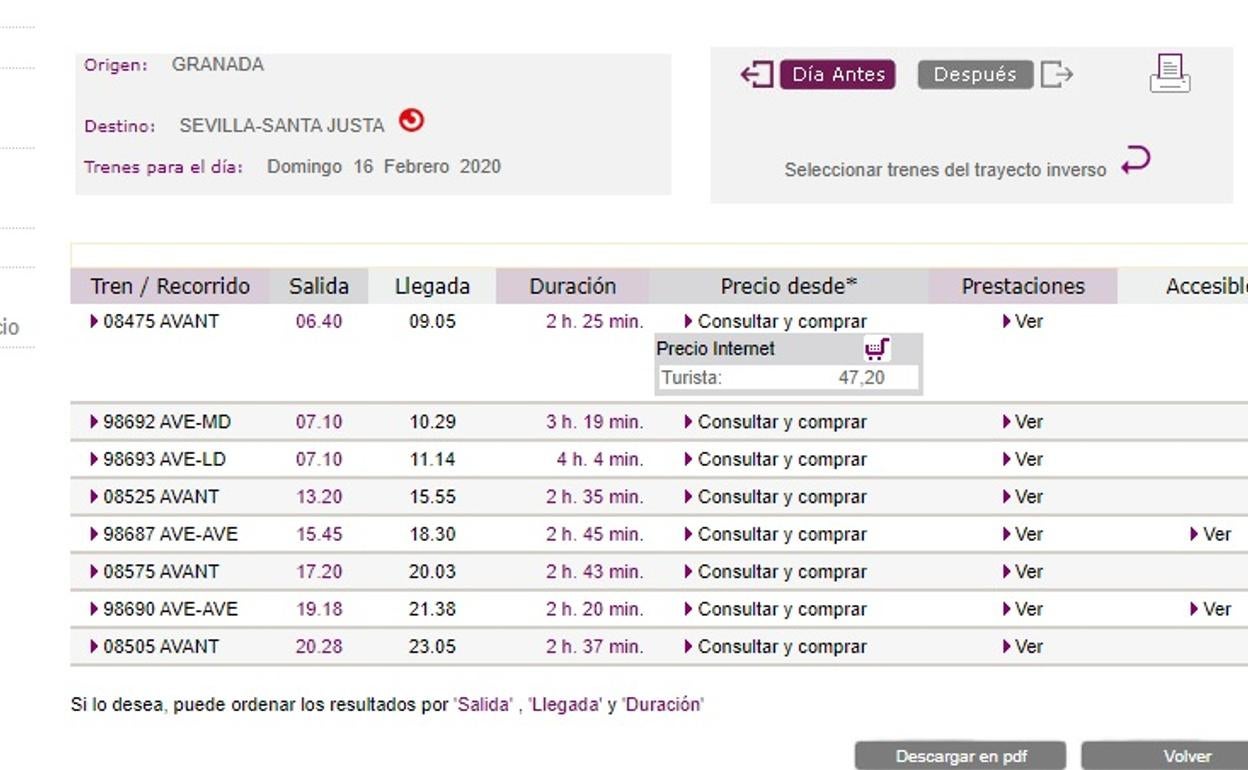The width and height of the screenshot is (1248, 770).
Task: Sort results by 'Salida' link
Action: [483, 705]
